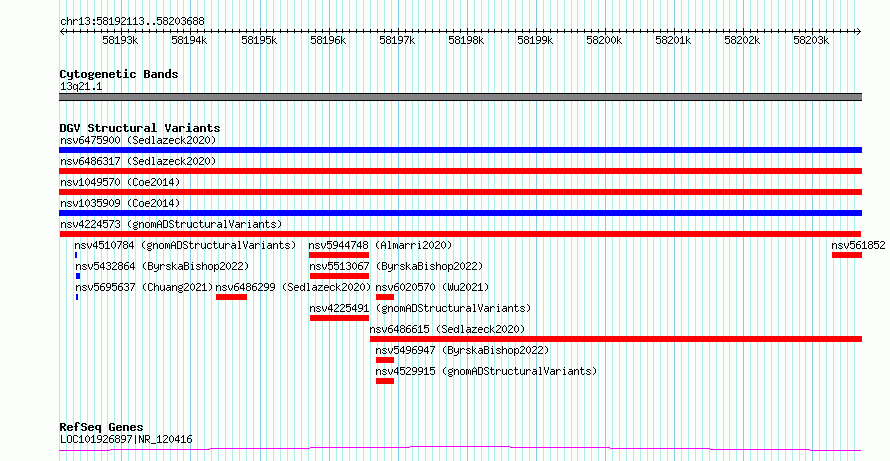The image size is (890, 461).
Task: Click the red bar under nsv561852
Action: tap(847, 255)
